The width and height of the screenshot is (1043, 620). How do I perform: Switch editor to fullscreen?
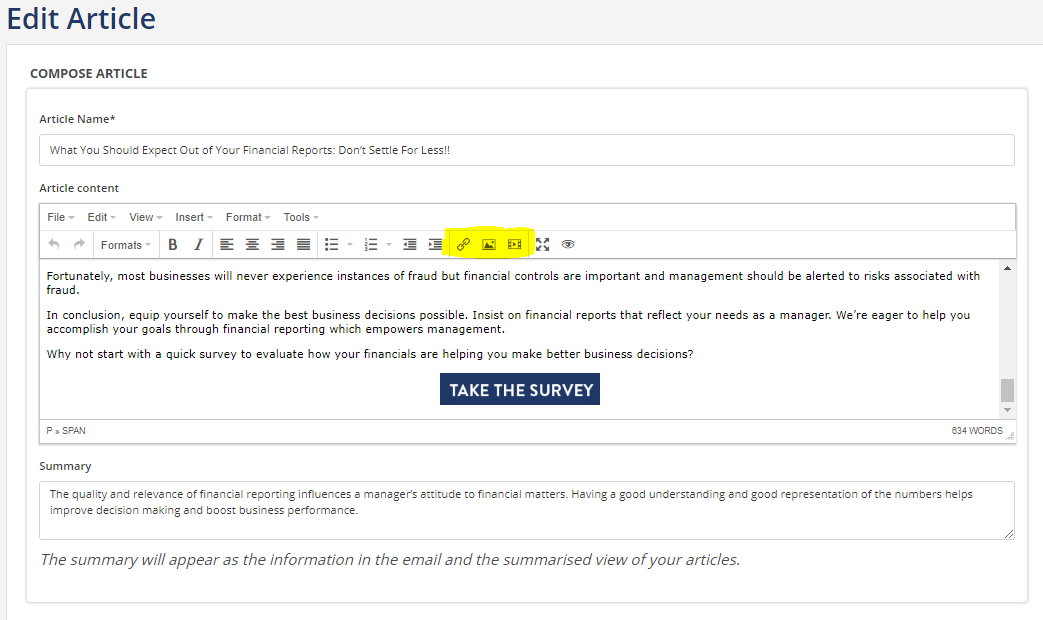(543, 244)
